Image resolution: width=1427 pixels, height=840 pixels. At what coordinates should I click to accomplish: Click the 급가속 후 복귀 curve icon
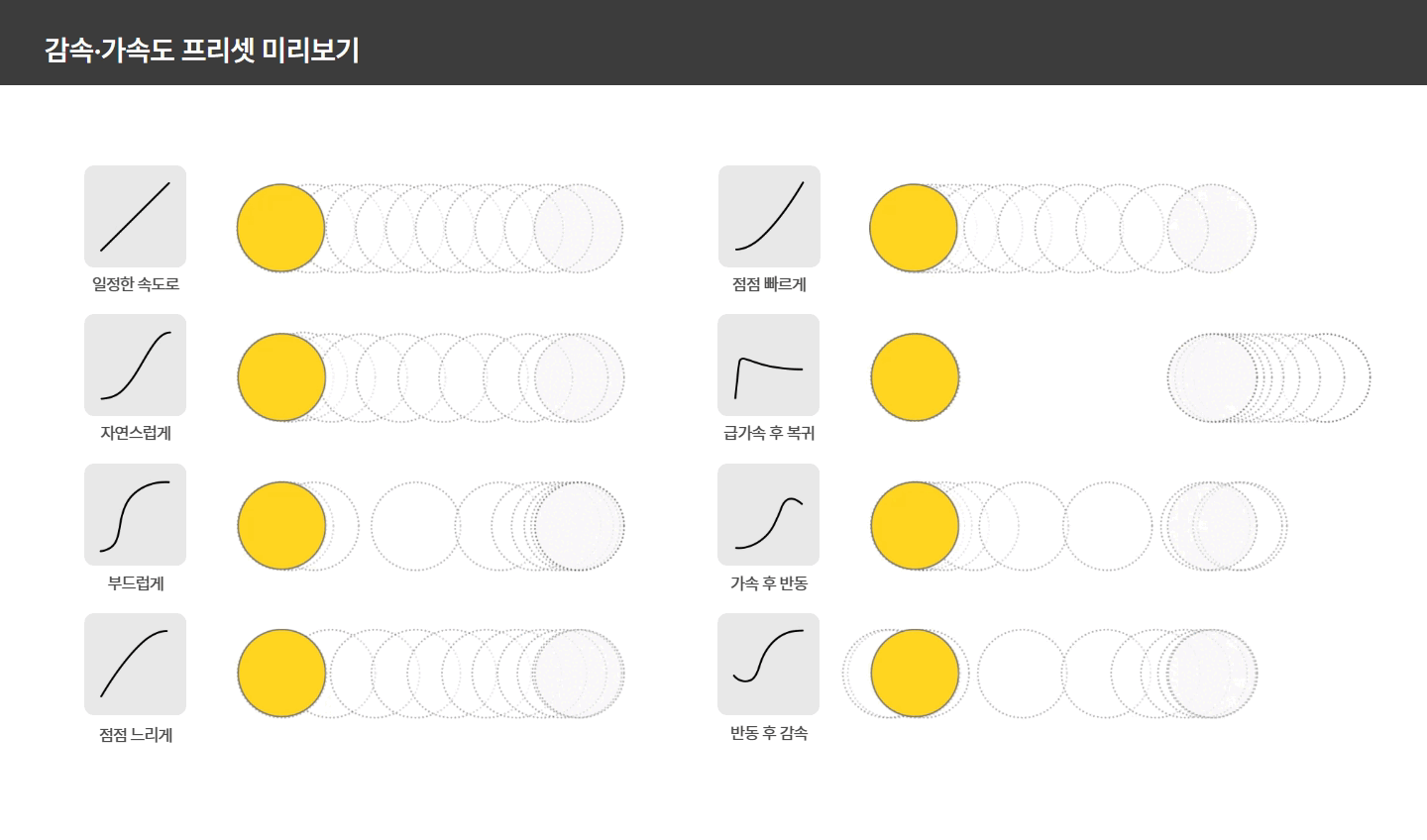point(769,365)
